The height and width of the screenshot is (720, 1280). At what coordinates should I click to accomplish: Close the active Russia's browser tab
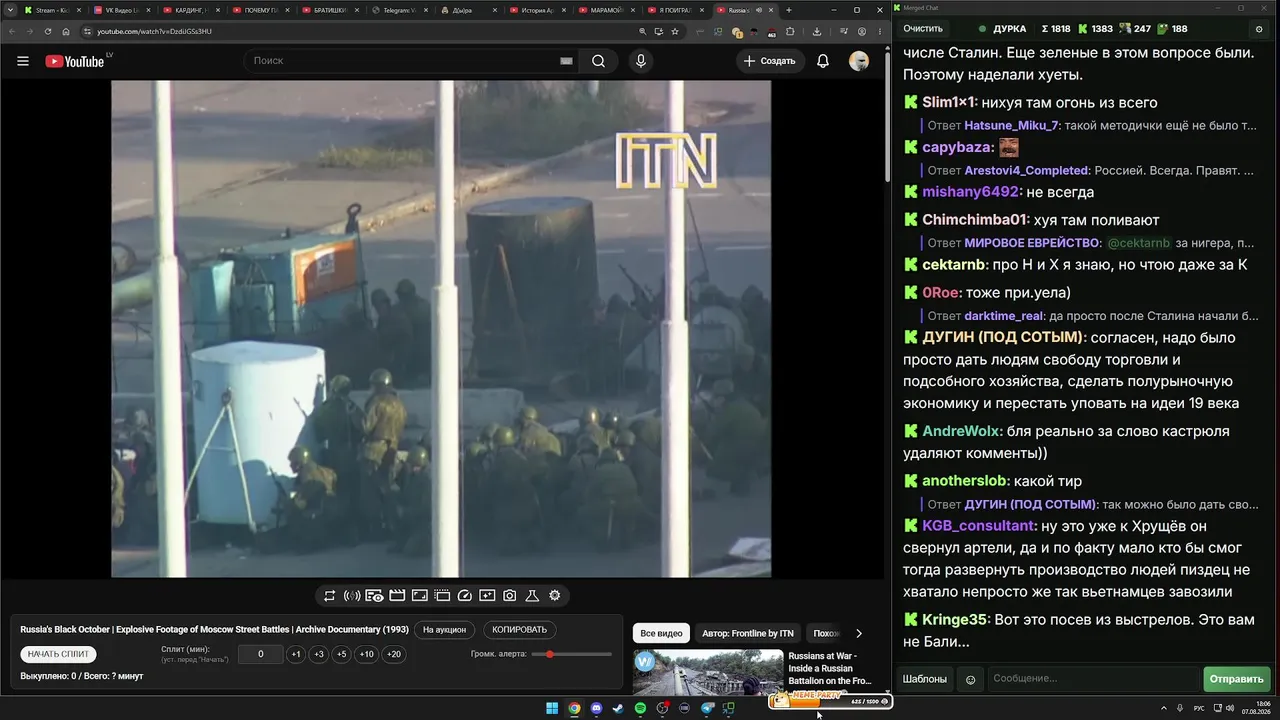[772, 10]
